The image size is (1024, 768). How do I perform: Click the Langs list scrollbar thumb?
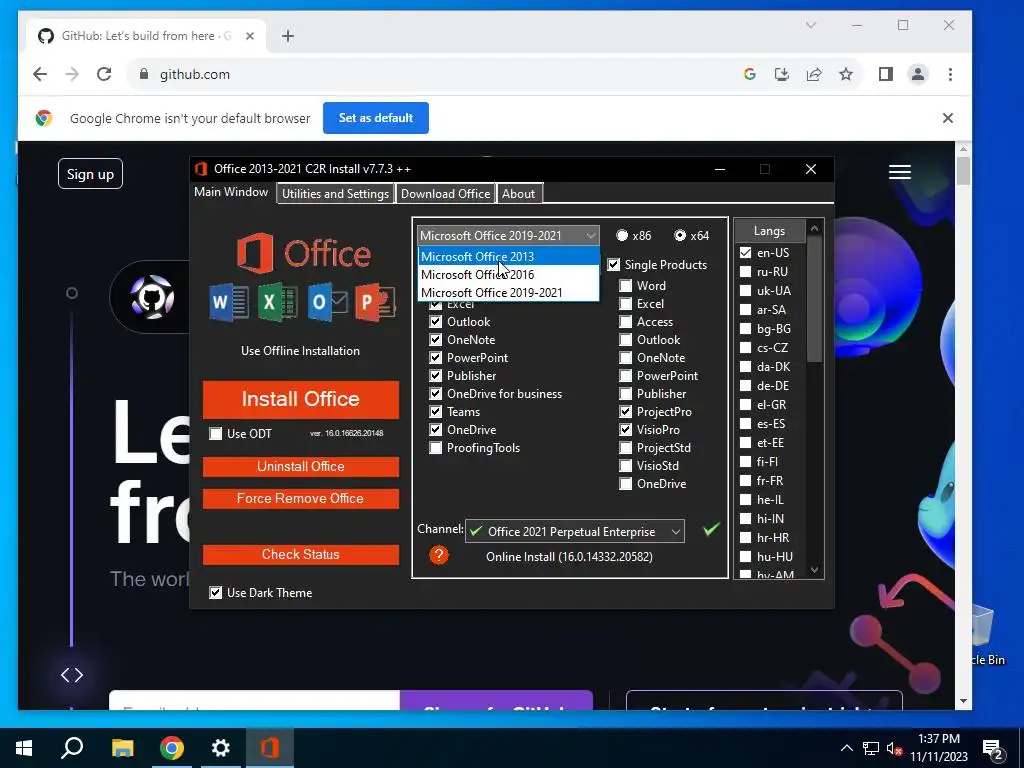[x=814, y=299]
